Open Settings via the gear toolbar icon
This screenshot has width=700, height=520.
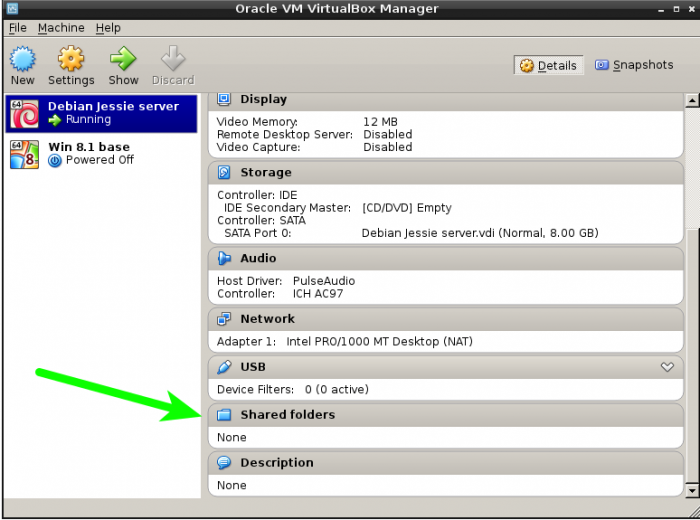point(71,58)
